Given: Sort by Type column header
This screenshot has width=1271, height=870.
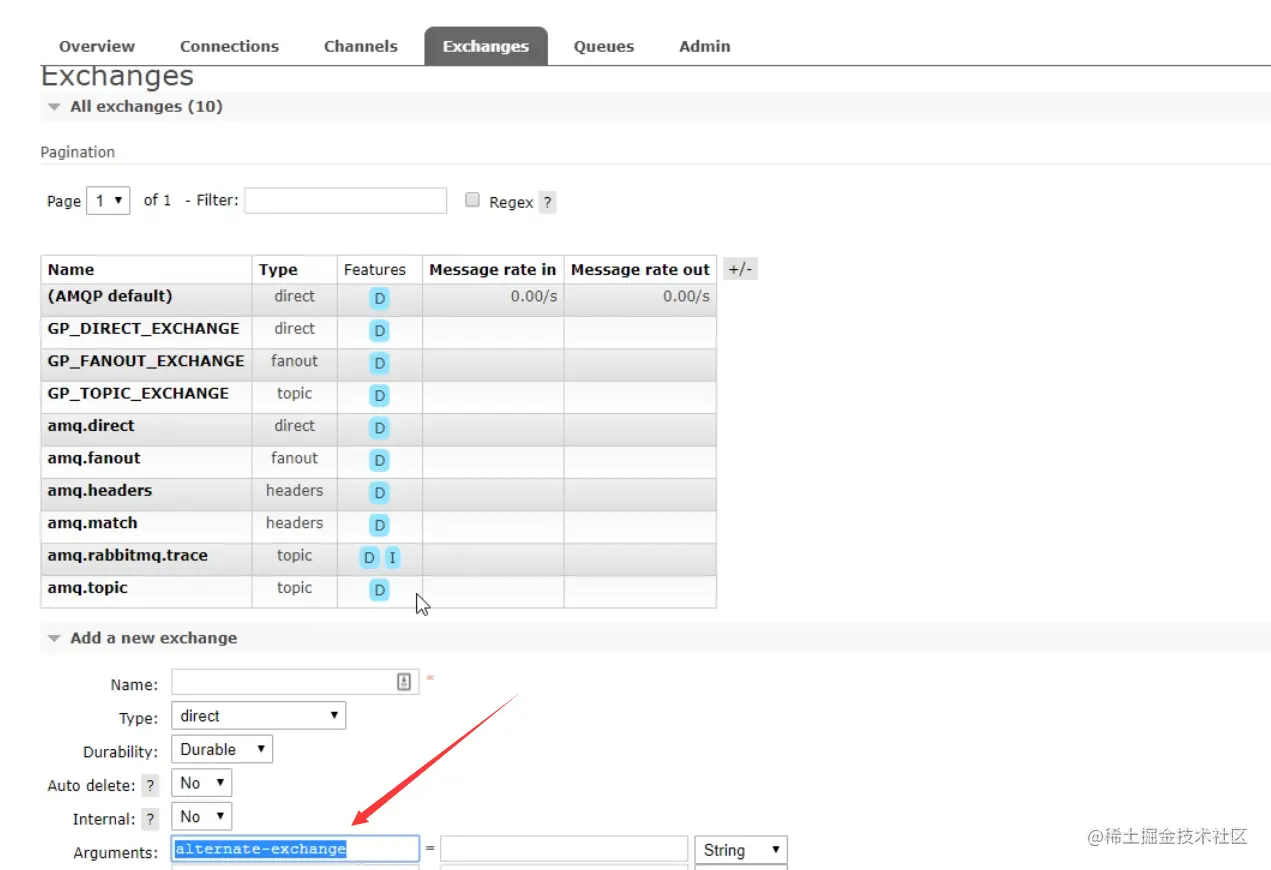Looking at the screenshot, I should point(278,269).
